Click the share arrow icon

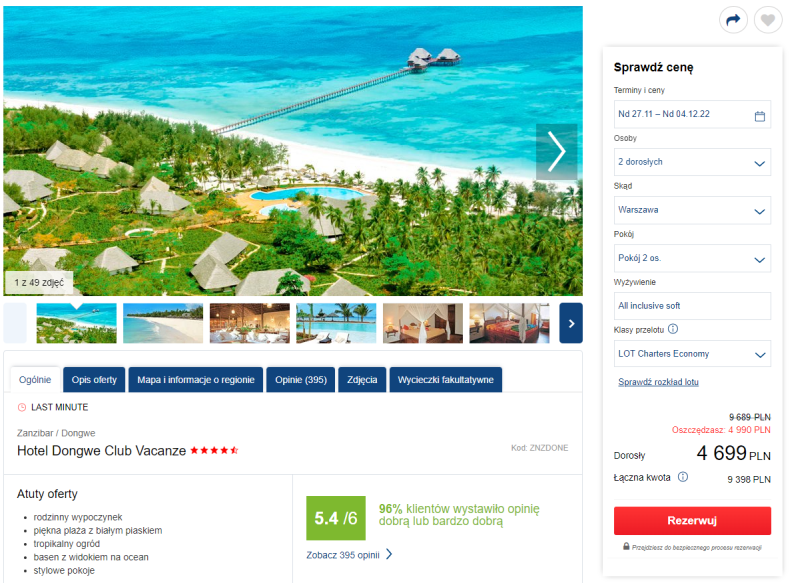[733, 20]
